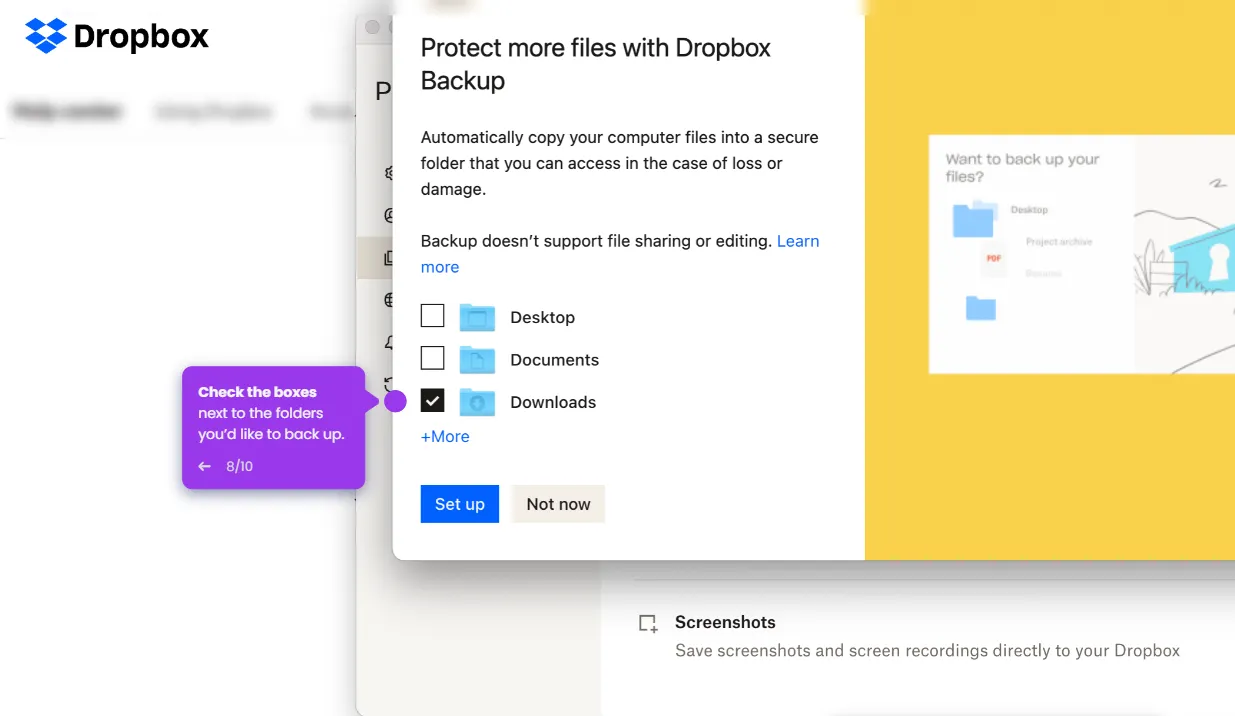Click the Set up button
Viewport: 1235px width, 716px height.
460,504
